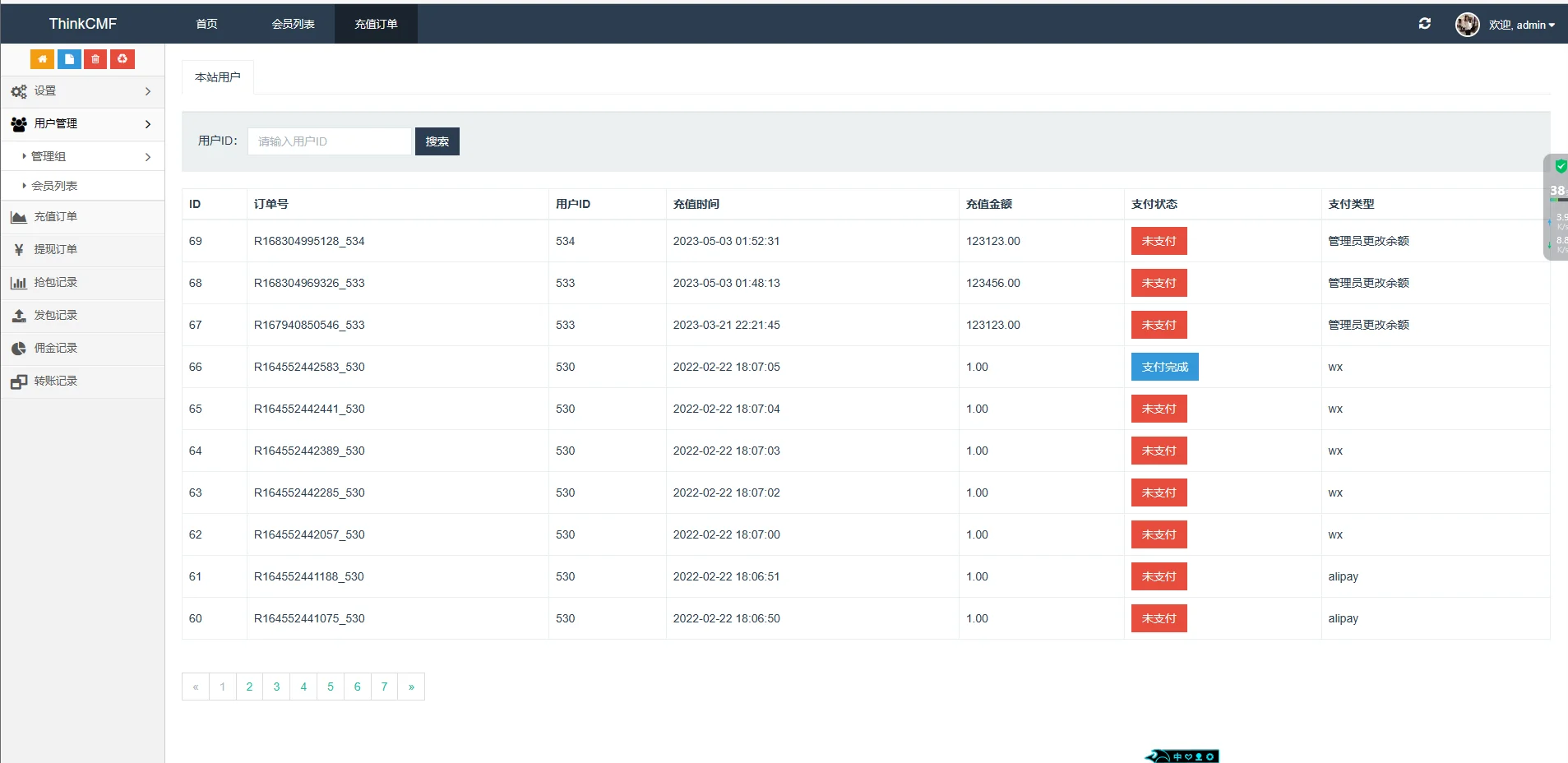Screen dimensions: 1568x763
Task: Click the red trash can shortcut icon
Action: coord(95,59)
